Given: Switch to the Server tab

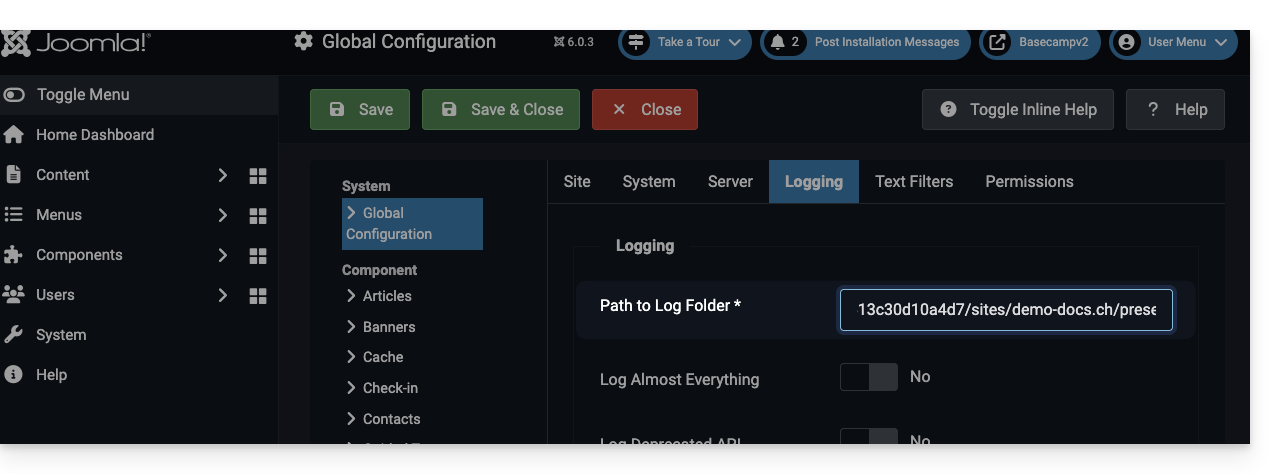Looking at the screenshot, I should (730, 182).
